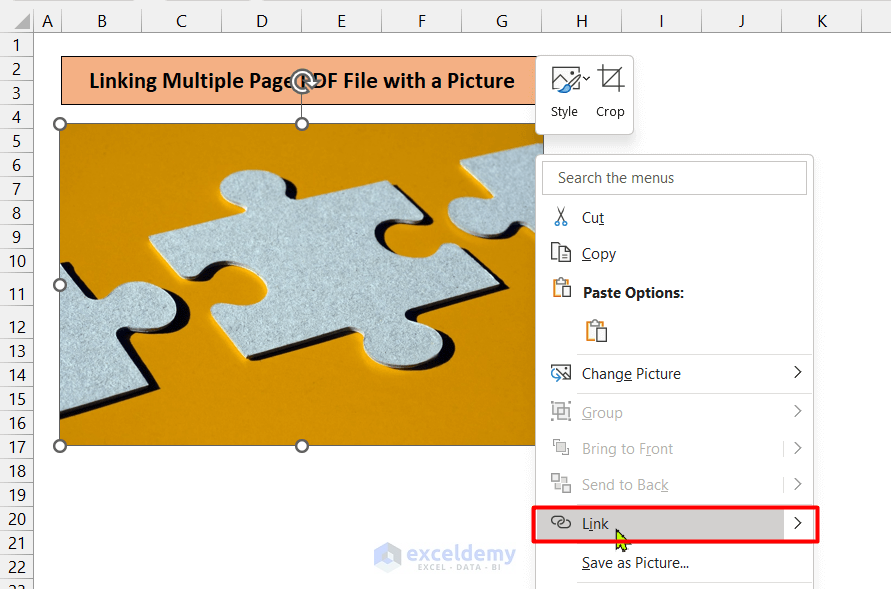Click the Select All corner triangle
Viewport: 891px width, 589px height.
(22, 21)
